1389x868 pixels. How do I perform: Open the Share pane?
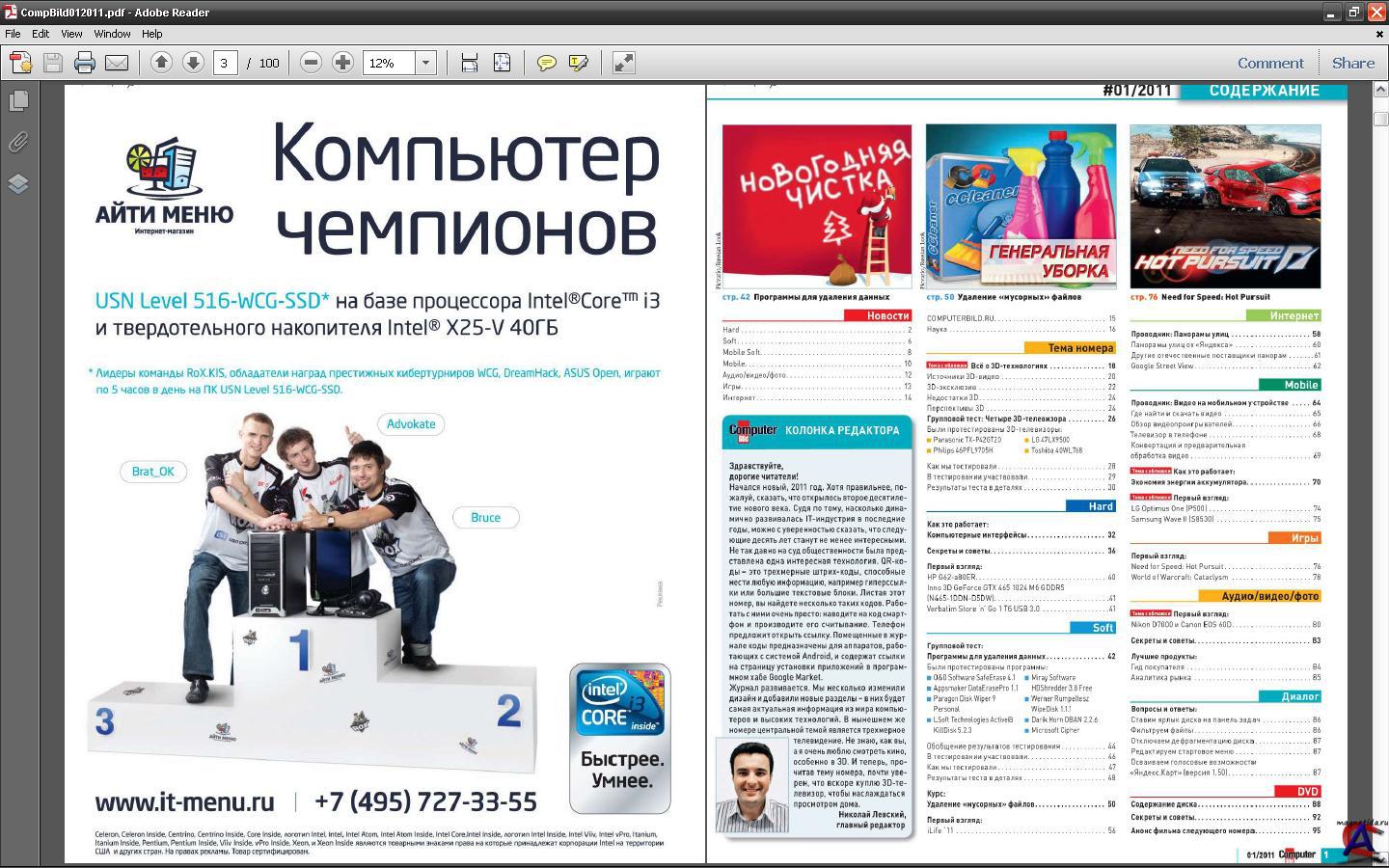(x=1352, y=63)
